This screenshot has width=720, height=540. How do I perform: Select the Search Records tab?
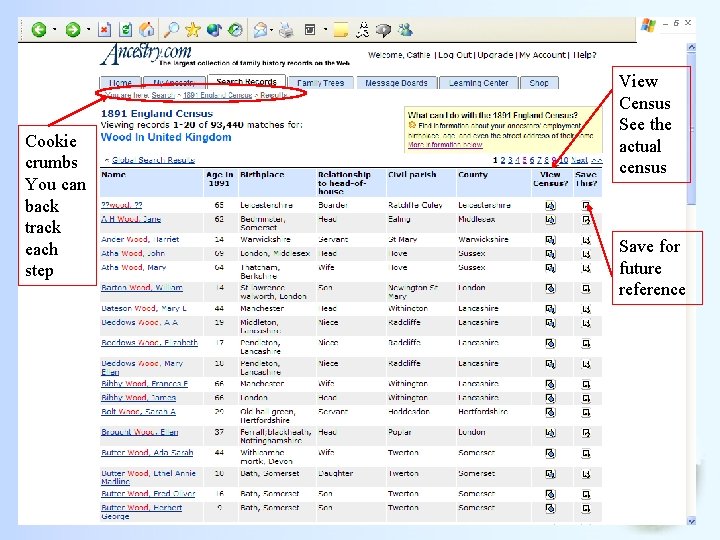(x=247, y=81)
